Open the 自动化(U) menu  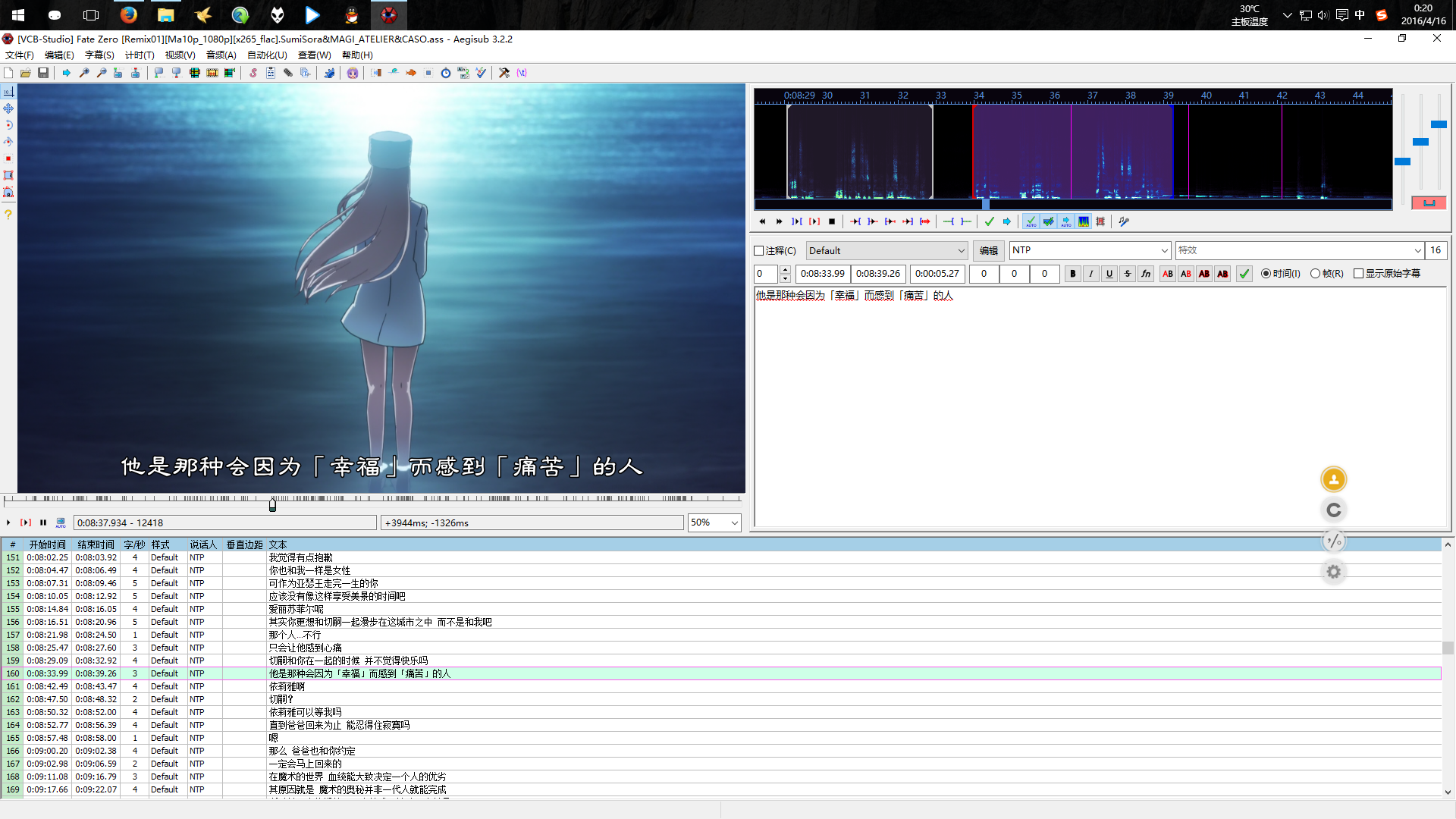tap(267, 55)
